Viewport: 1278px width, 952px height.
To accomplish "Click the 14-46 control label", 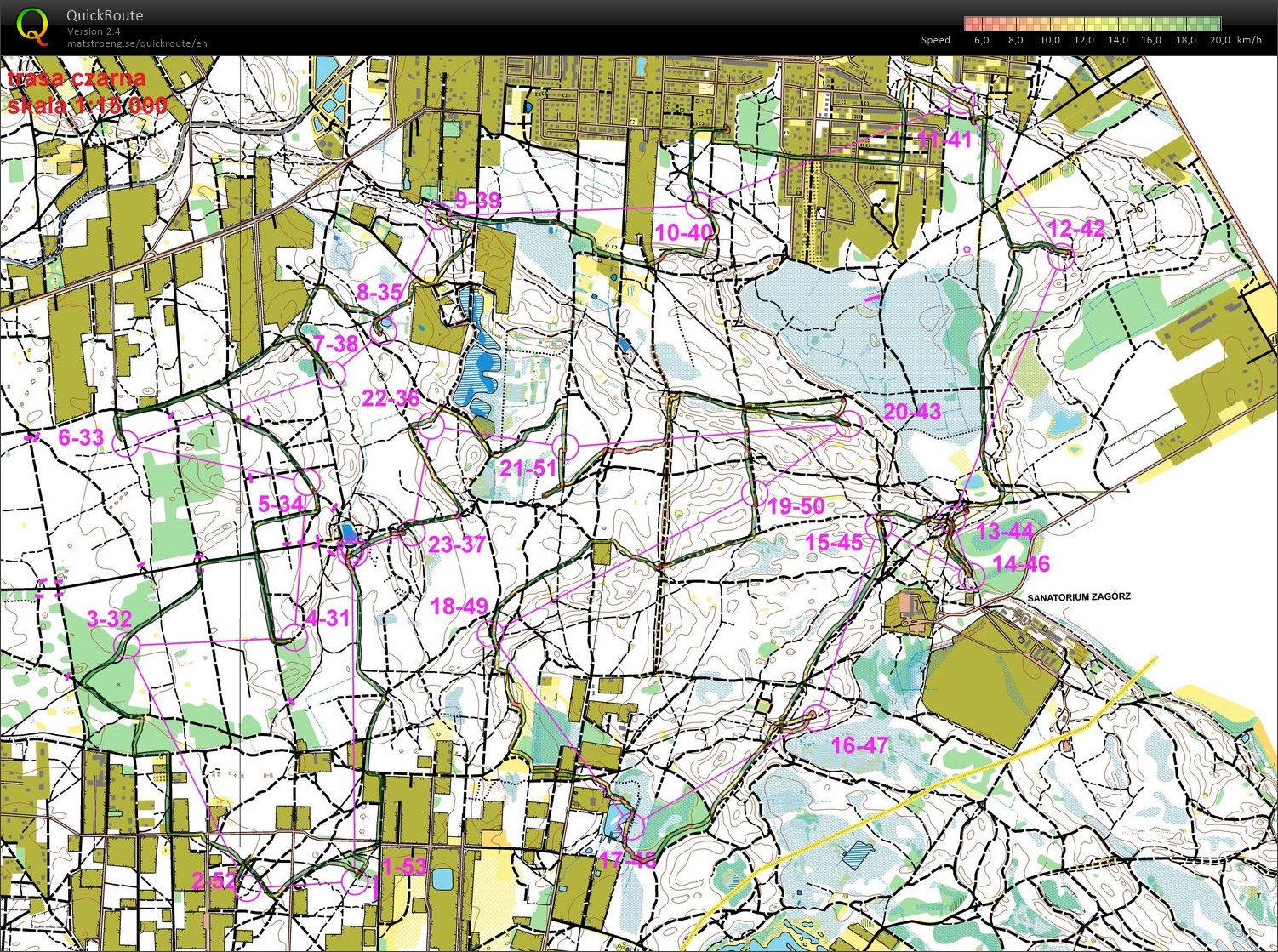I will point(1021,563).
